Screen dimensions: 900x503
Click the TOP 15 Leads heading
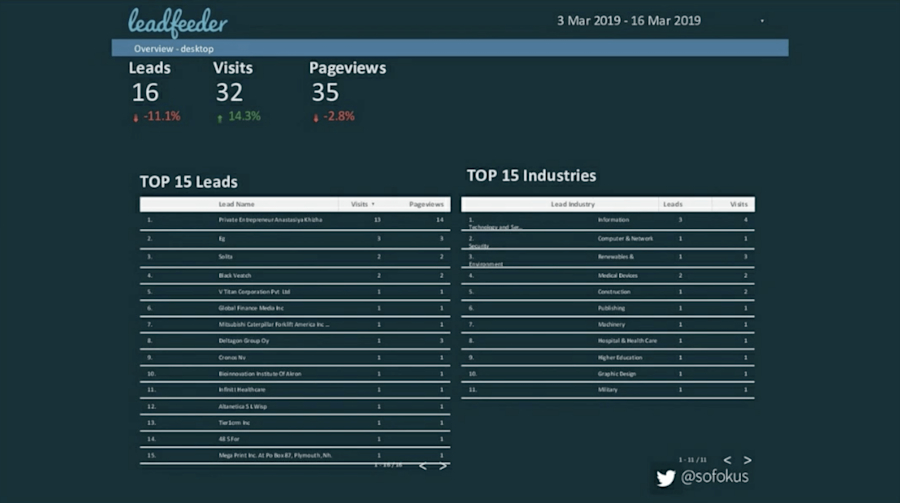pyautogui.click(x=188, y=182)
